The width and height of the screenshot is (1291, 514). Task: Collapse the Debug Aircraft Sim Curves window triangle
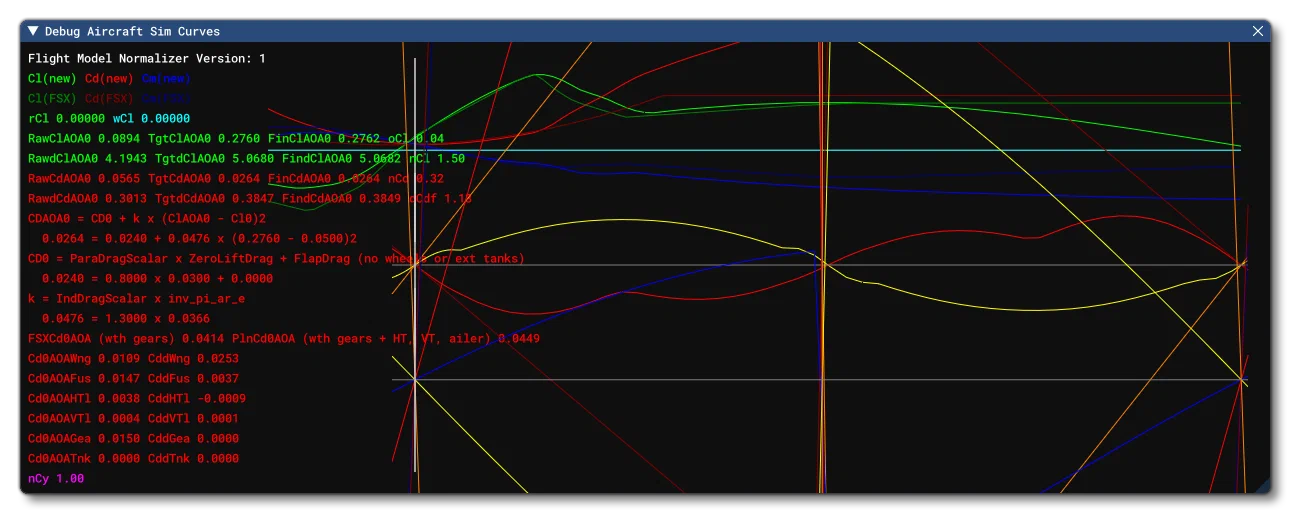[x=34, y=32]
